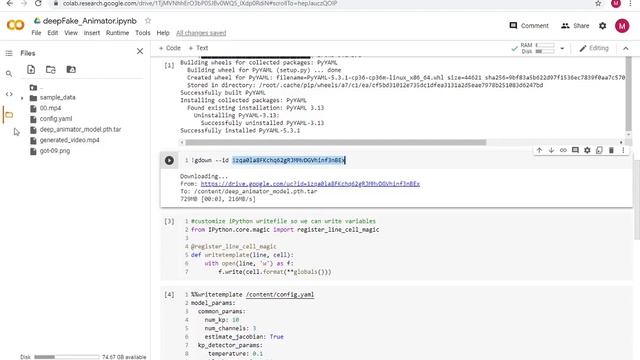Click disk usage bar in Files panel
Viewport: 640px width, 360px height.
pos(67,357)
